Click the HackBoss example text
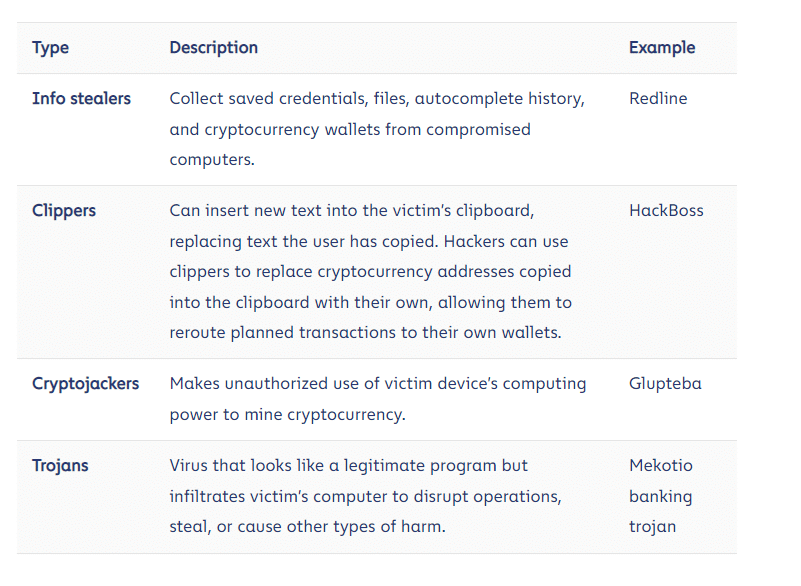Screen dimensions: 801x586 pyautogui.click(x=666, y=210)
